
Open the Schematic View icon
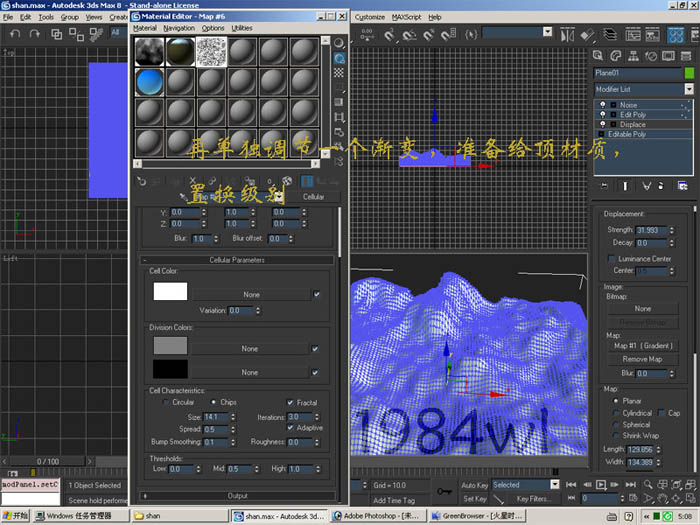pos(653,35)
